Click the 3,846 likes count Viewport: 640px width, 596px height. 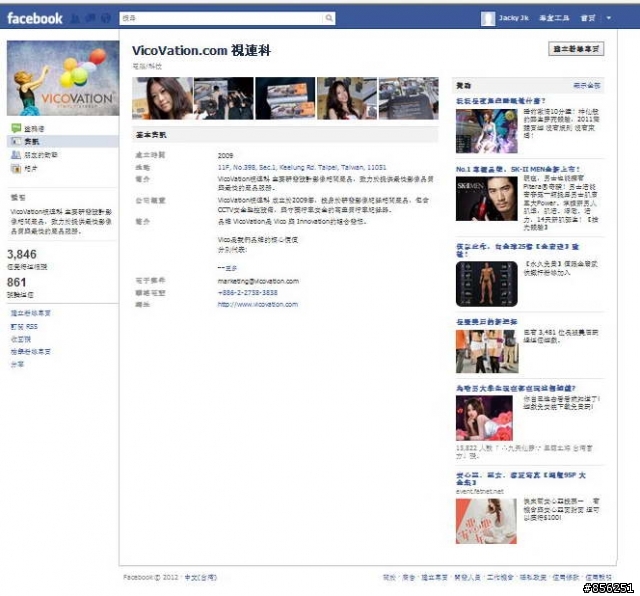pyautogui.click(x=22, y=254)
